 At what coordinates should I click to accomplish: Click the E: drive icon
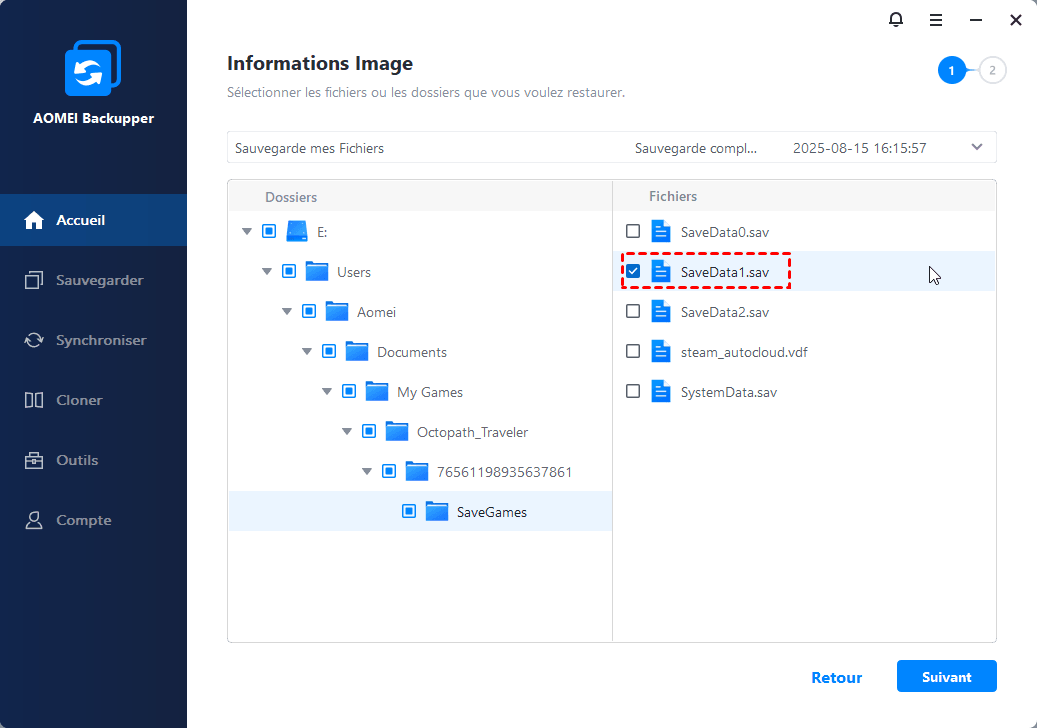pos(297,231)
